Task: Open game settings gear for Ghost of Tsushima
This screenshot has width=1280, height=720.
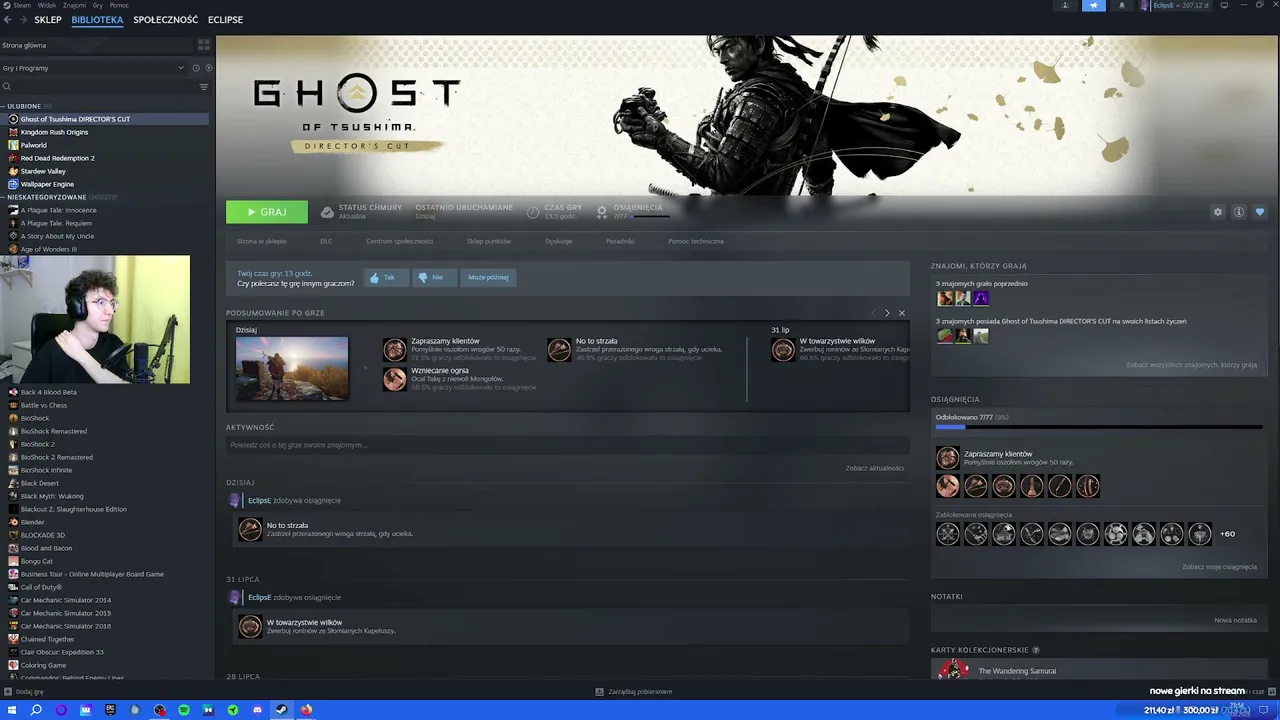Action: (x=1217, y=212)
